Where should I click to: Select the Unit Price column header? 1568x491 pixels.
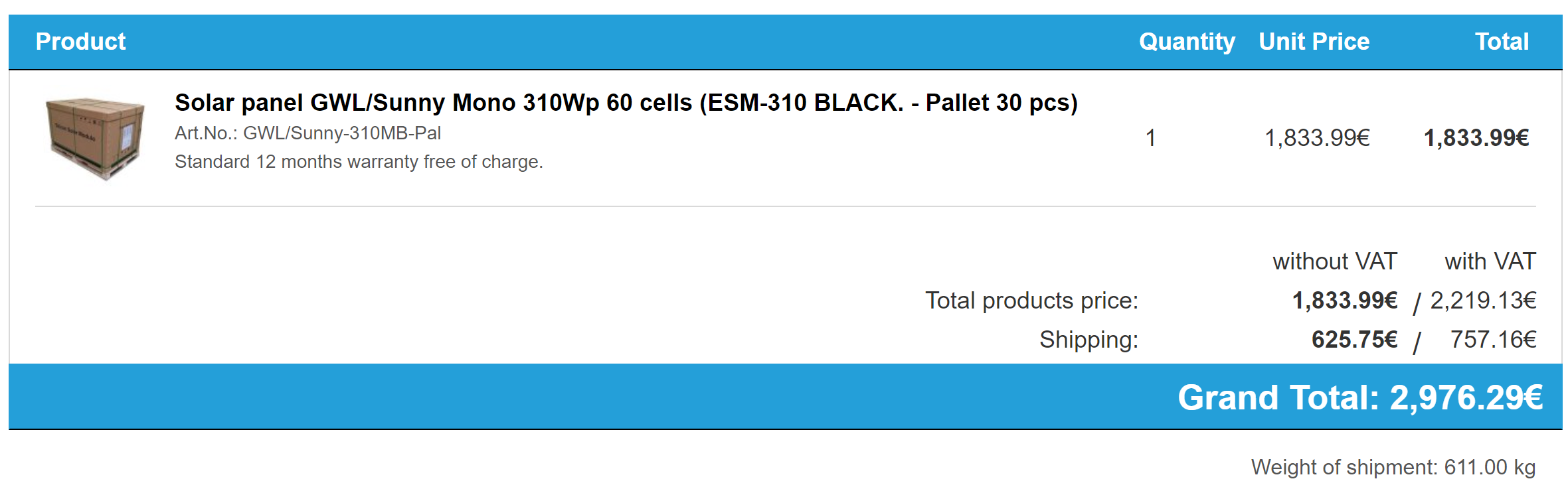pos(1314,42)
